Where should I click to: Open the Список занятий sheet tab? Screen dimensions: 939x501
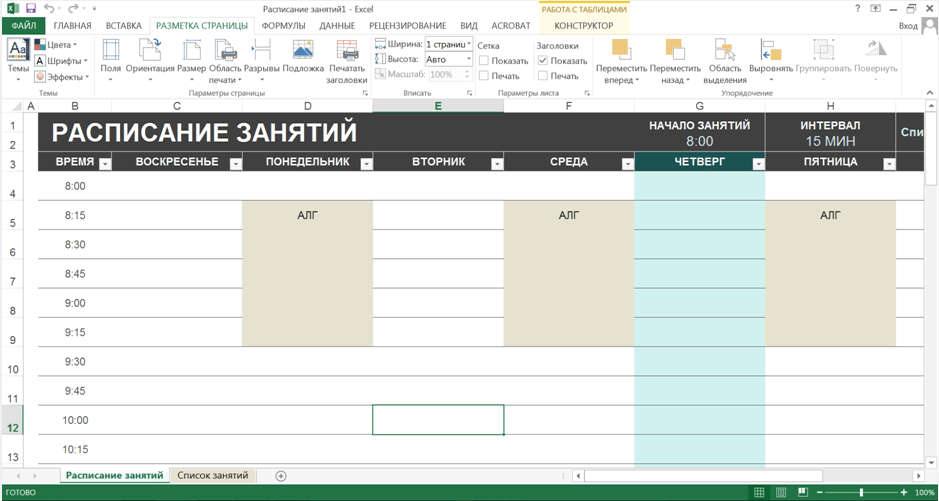coord(212,476)
